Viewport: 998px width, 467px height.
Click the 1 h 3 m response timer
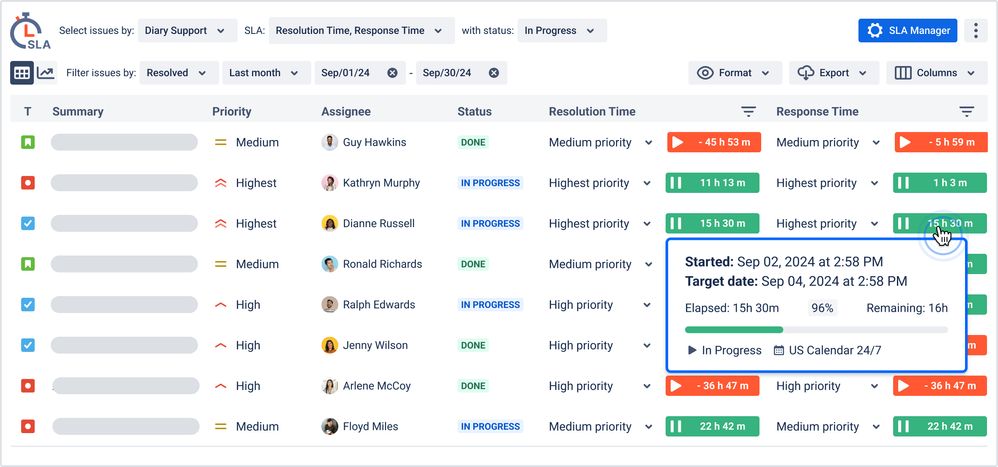pos(940,183)
